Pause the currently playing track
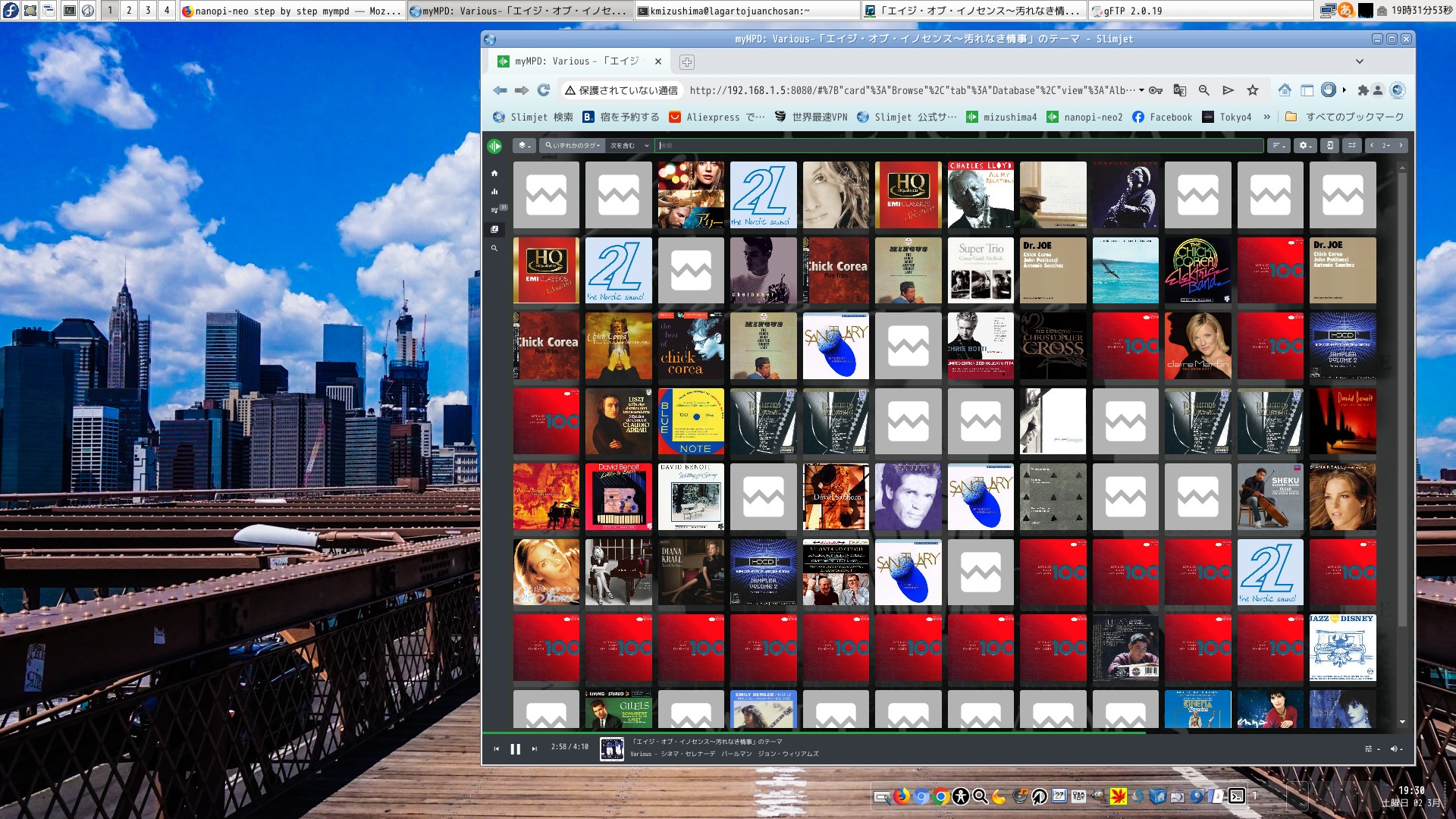The image size is (1456, 819). (516, 748)
